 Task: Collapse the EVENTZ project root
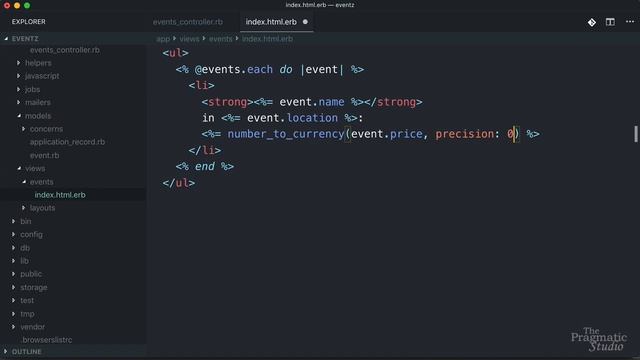(x=6, y=39)
